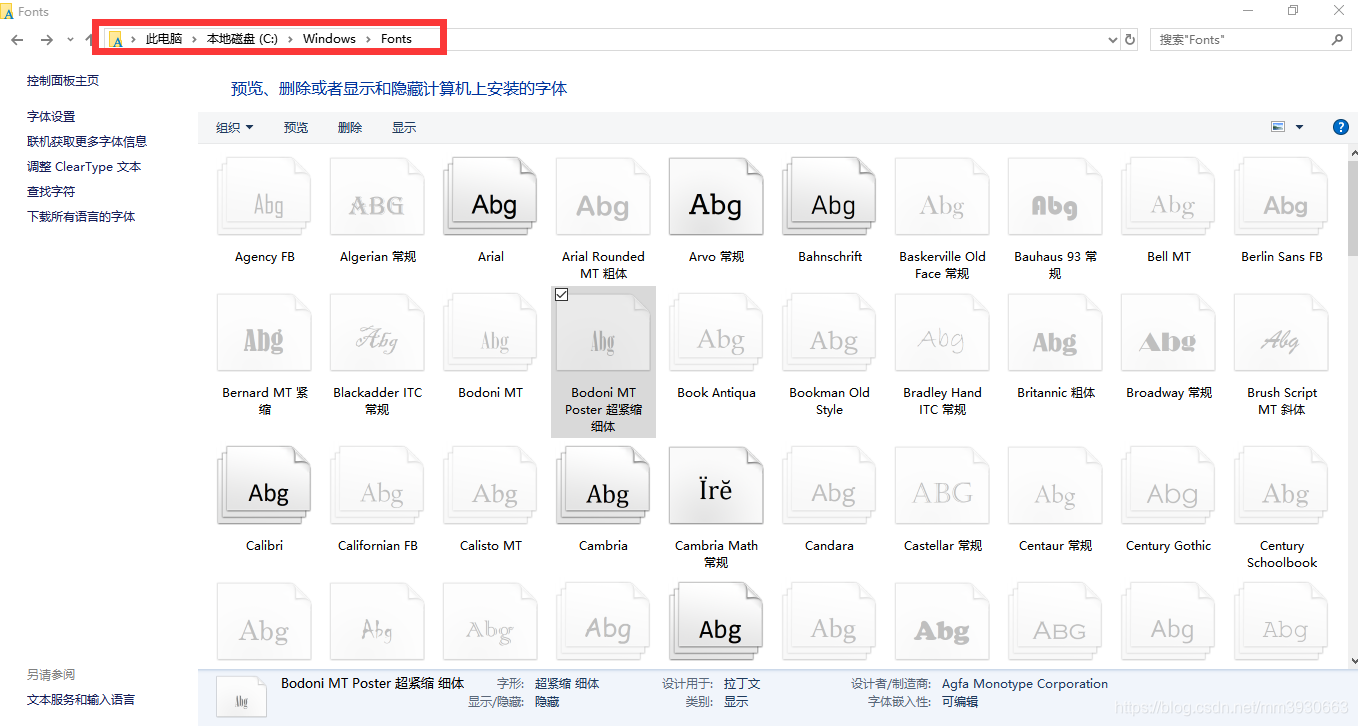
Task: Click 删除 in the toolbar
Action: pos(350,127)
